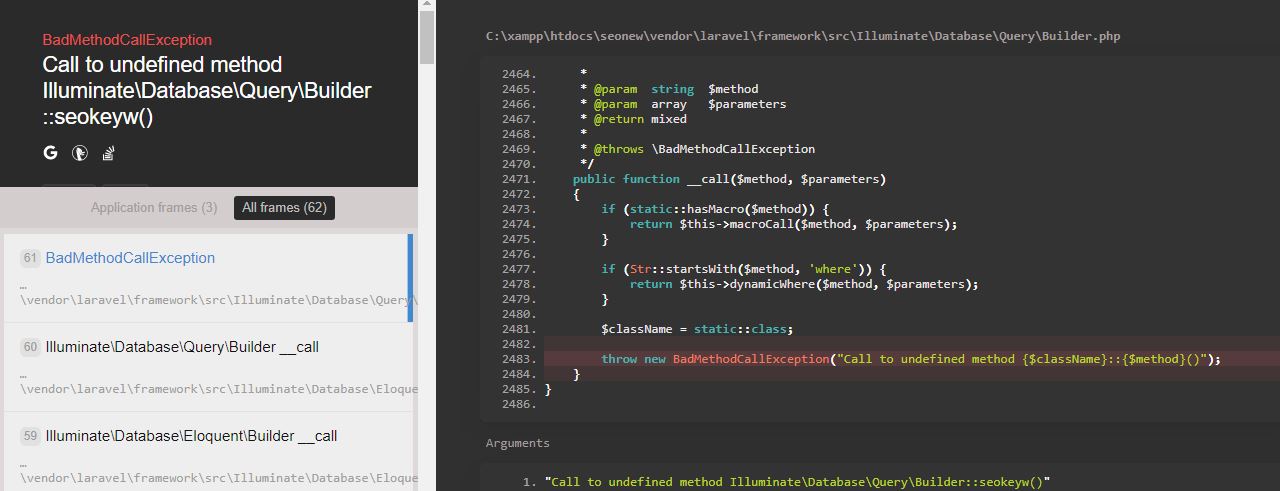Search the error on Stack Overflow icon

tap(109, 153)
